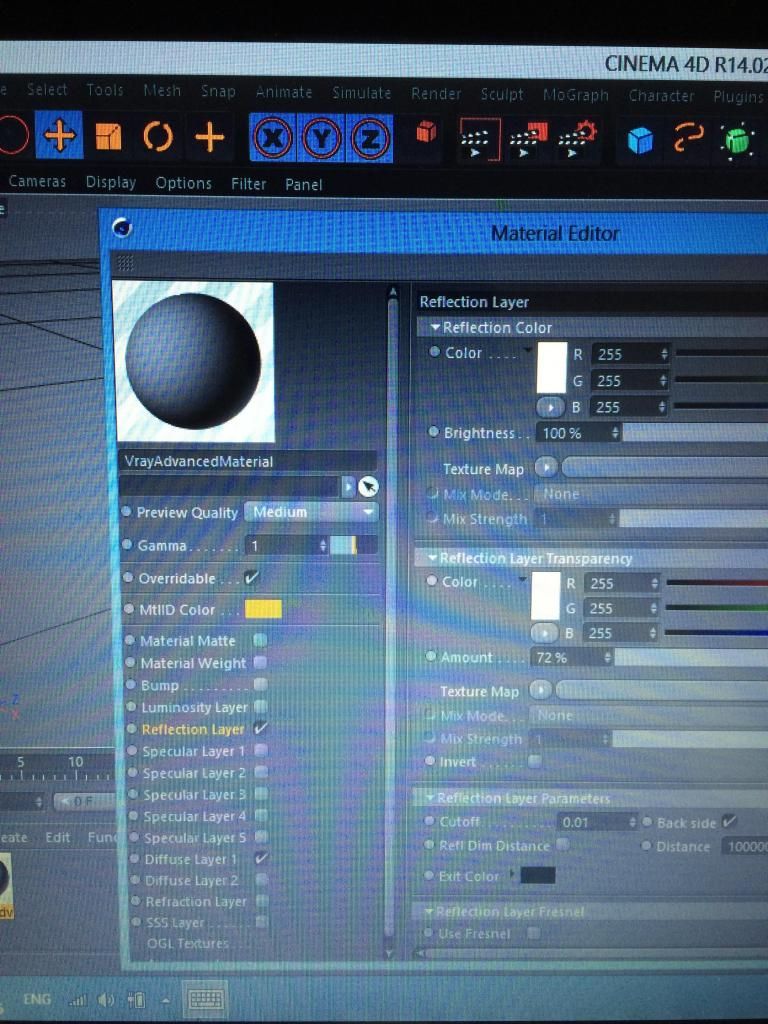Click the coordinate system cube icon
The image size is (768, 1024).
(x=426, y=133)
